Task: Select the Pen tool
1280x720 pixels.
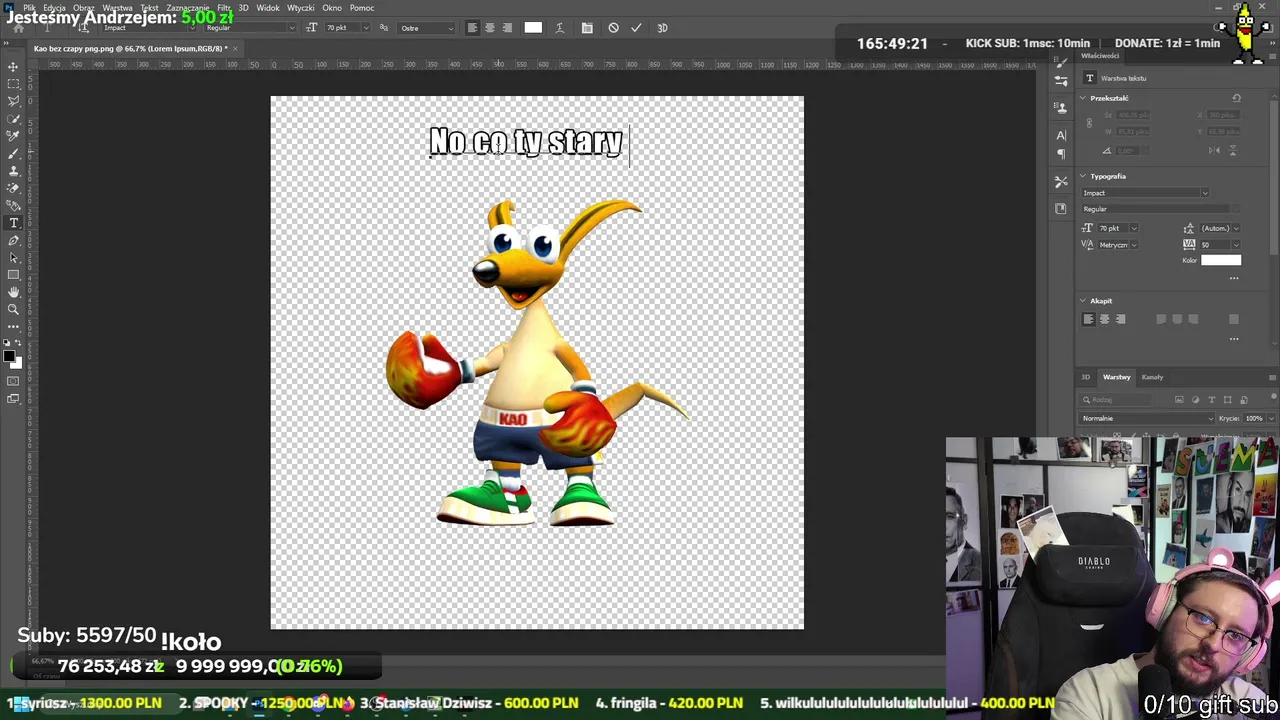Action: tap(13, 241)
